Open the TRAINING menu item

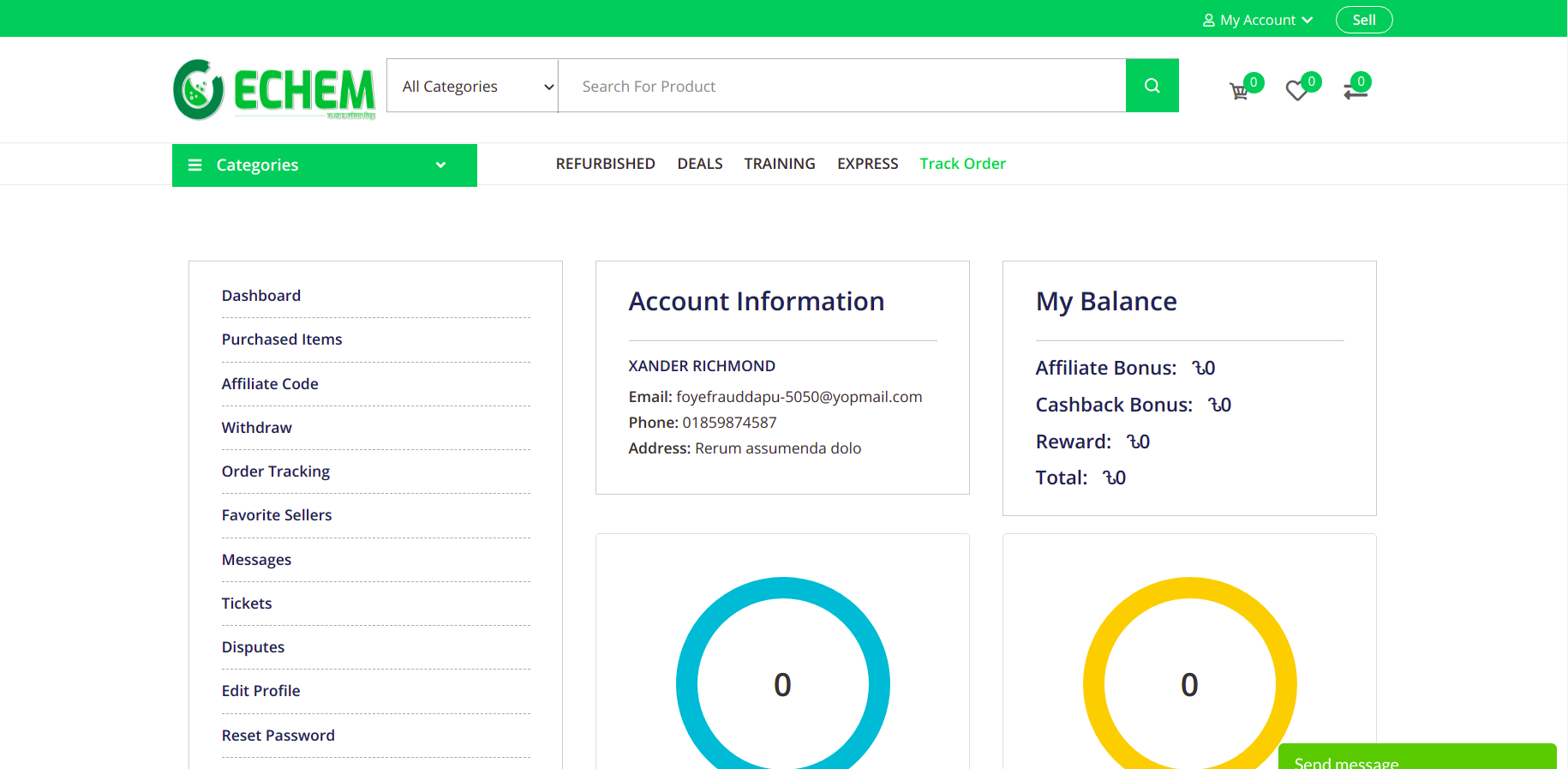click(780, 164)
